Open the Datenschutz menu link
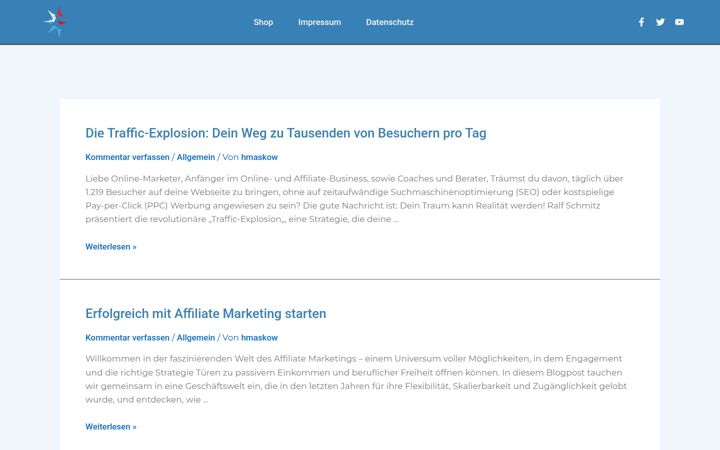720x450 pixels. (390, 22)
